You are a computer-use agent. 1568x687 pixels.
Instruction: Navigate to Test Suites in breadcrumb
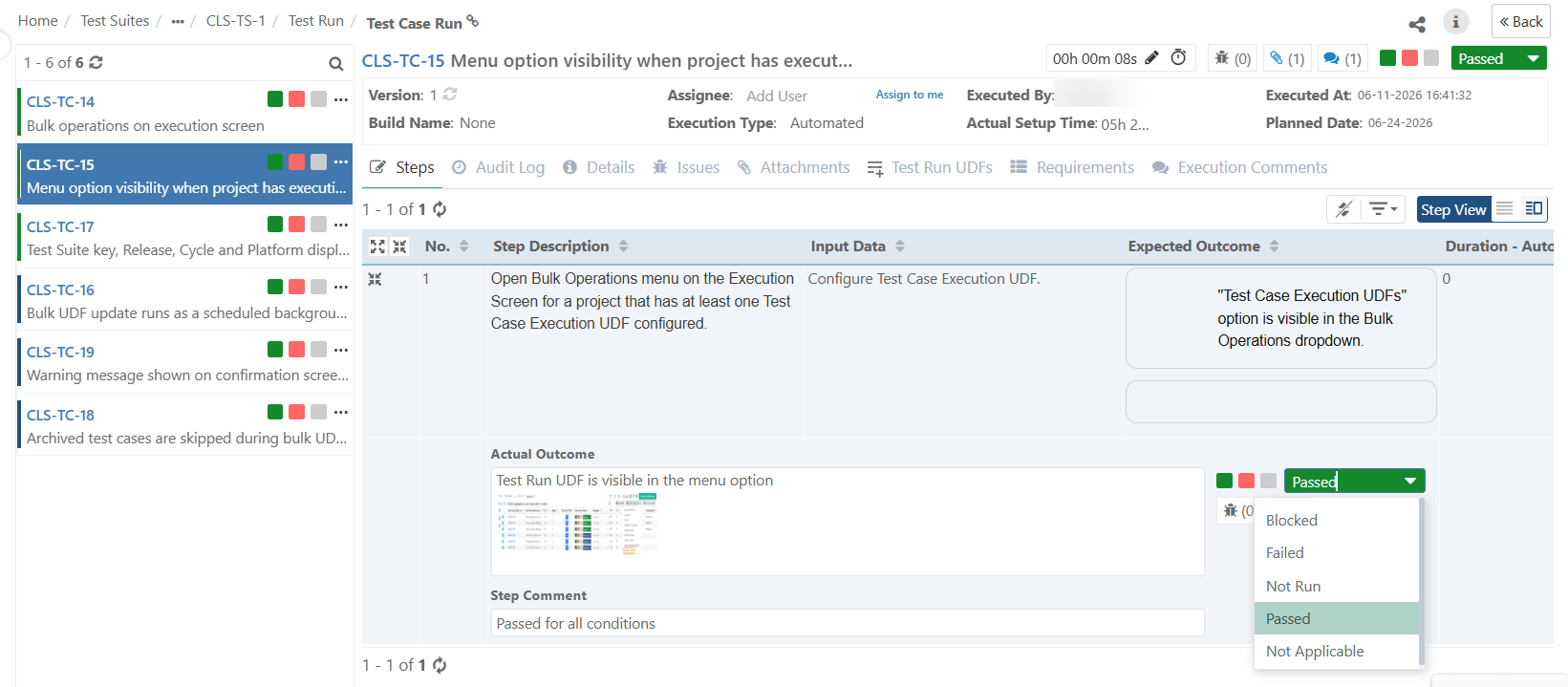[x=115, y=21]
